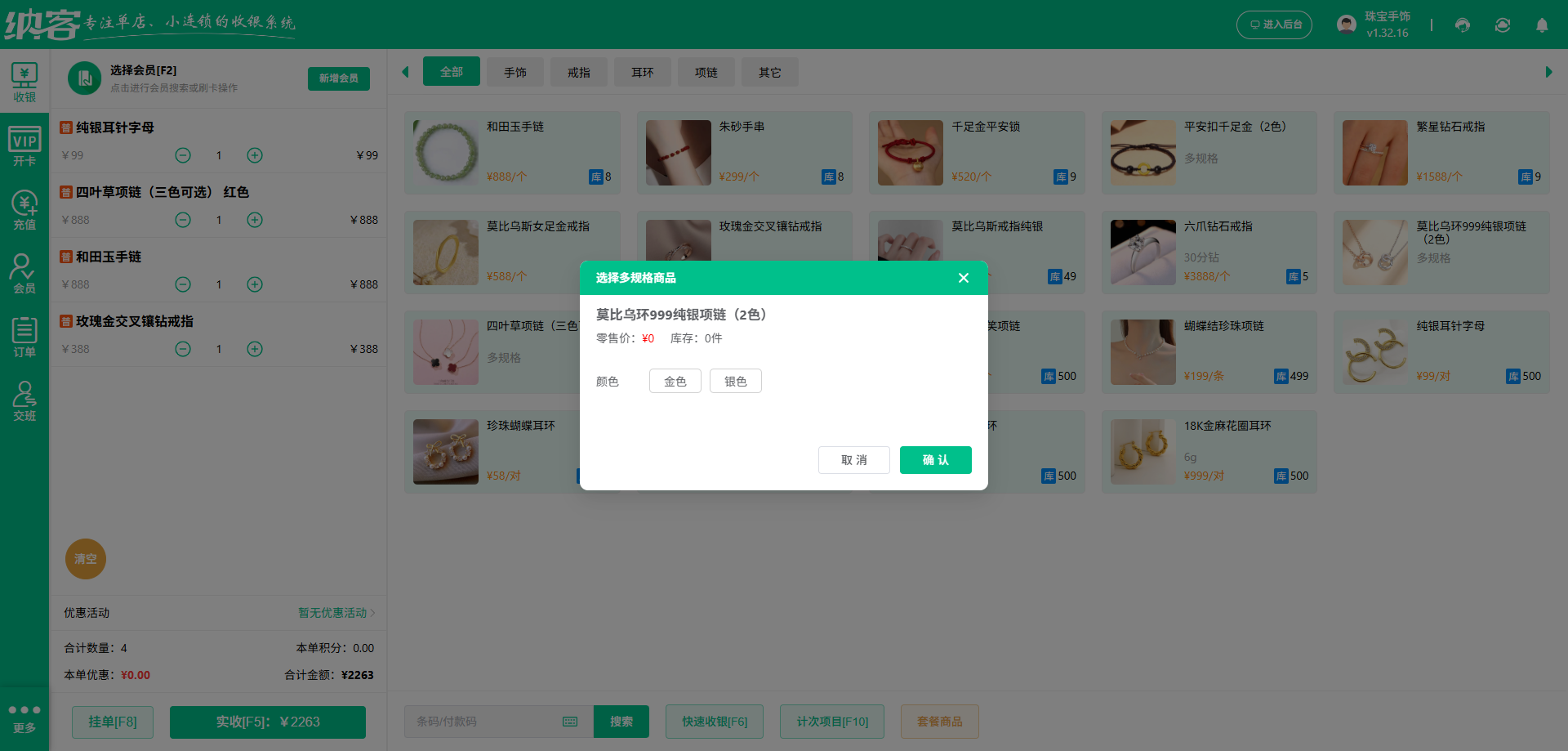Confirm spec selection with 确认 button
Screen dimensions: 1568x751
(935, 459)
